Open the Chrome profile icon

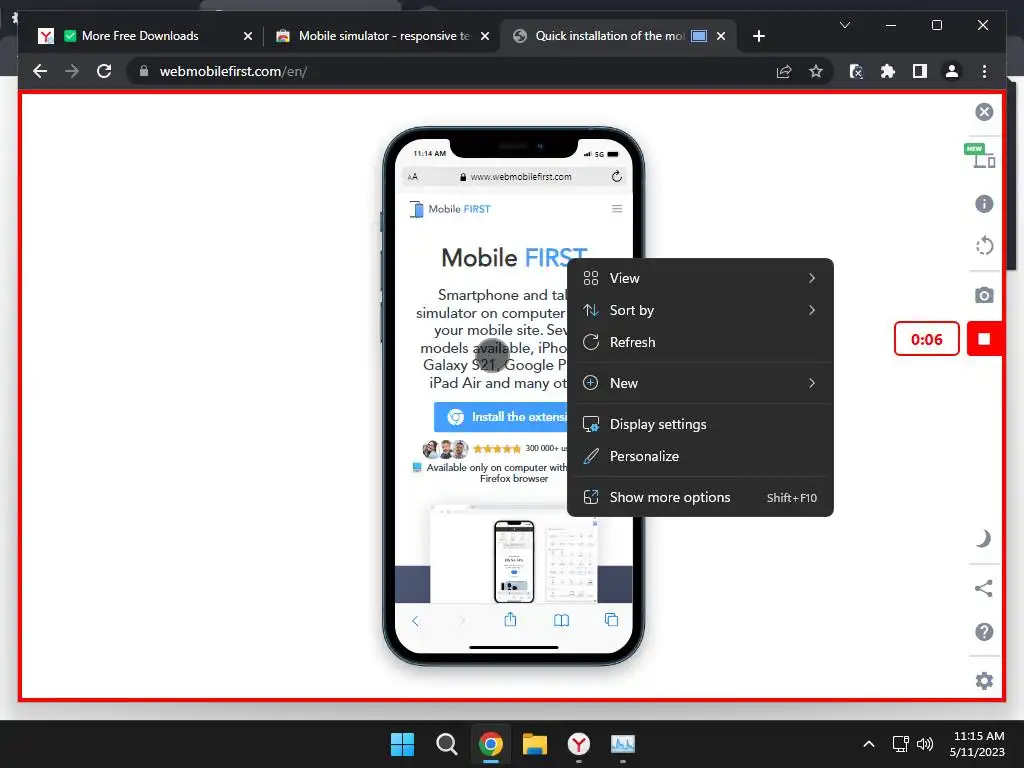coord(952,71)
